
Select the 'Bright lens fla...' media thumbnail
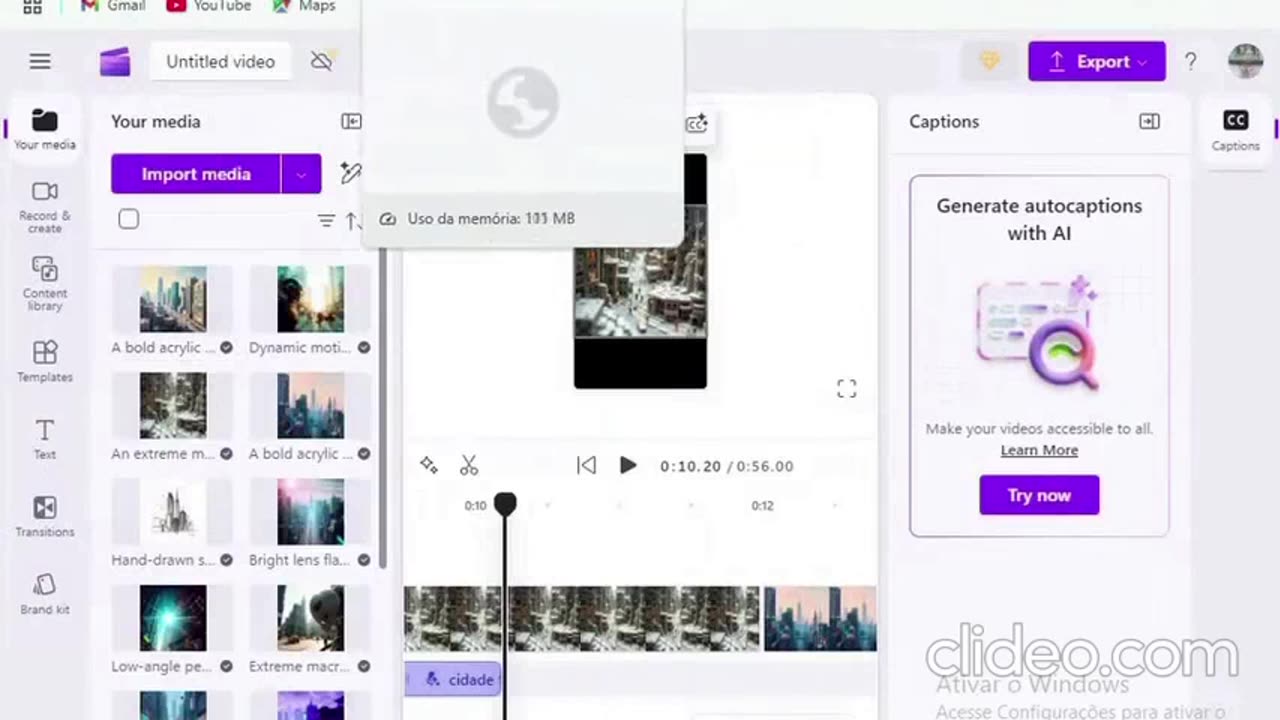[x=310, y=512]
